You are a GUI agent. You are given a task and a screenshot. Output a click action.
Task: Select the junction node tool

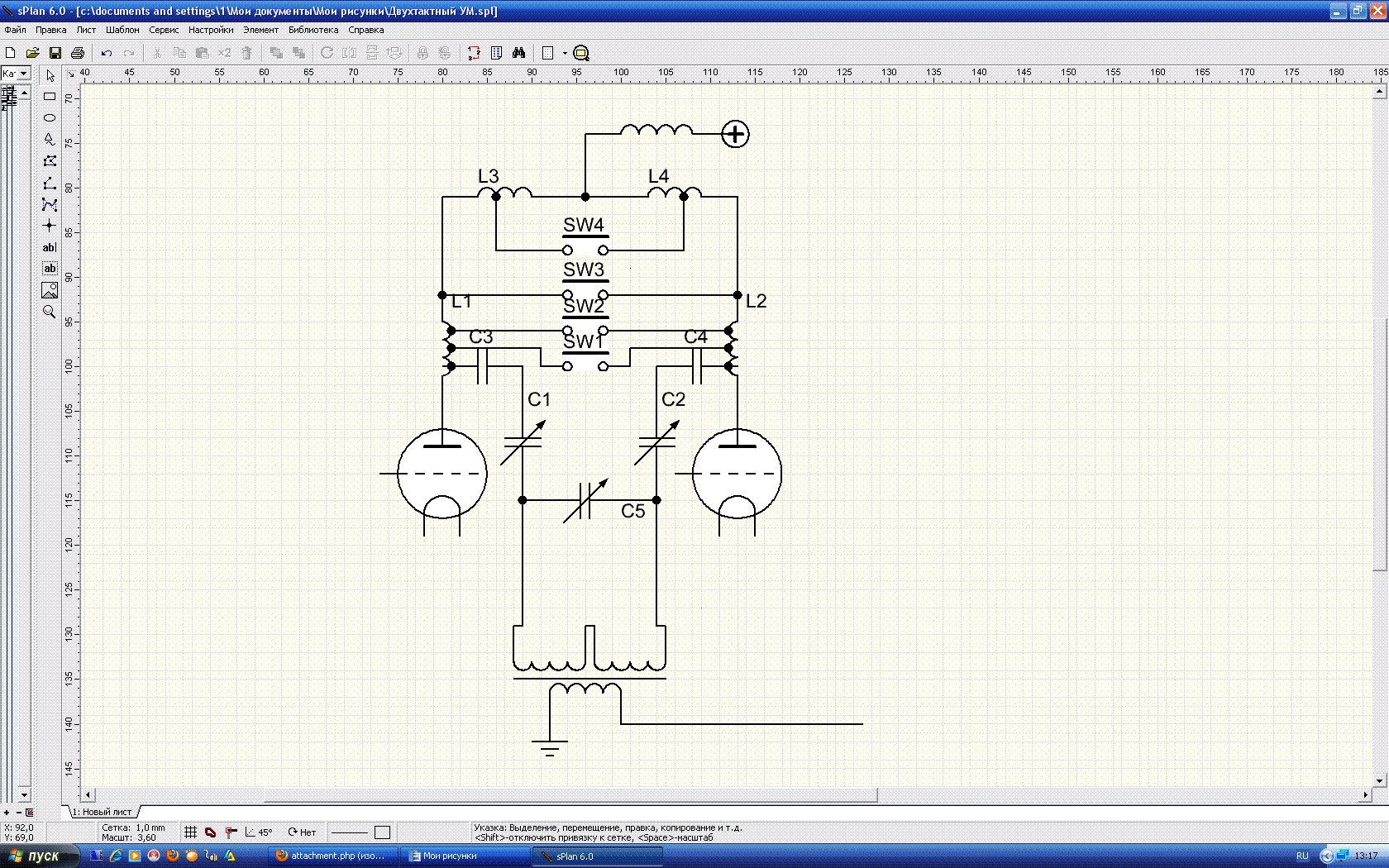[x=50, y=226]
